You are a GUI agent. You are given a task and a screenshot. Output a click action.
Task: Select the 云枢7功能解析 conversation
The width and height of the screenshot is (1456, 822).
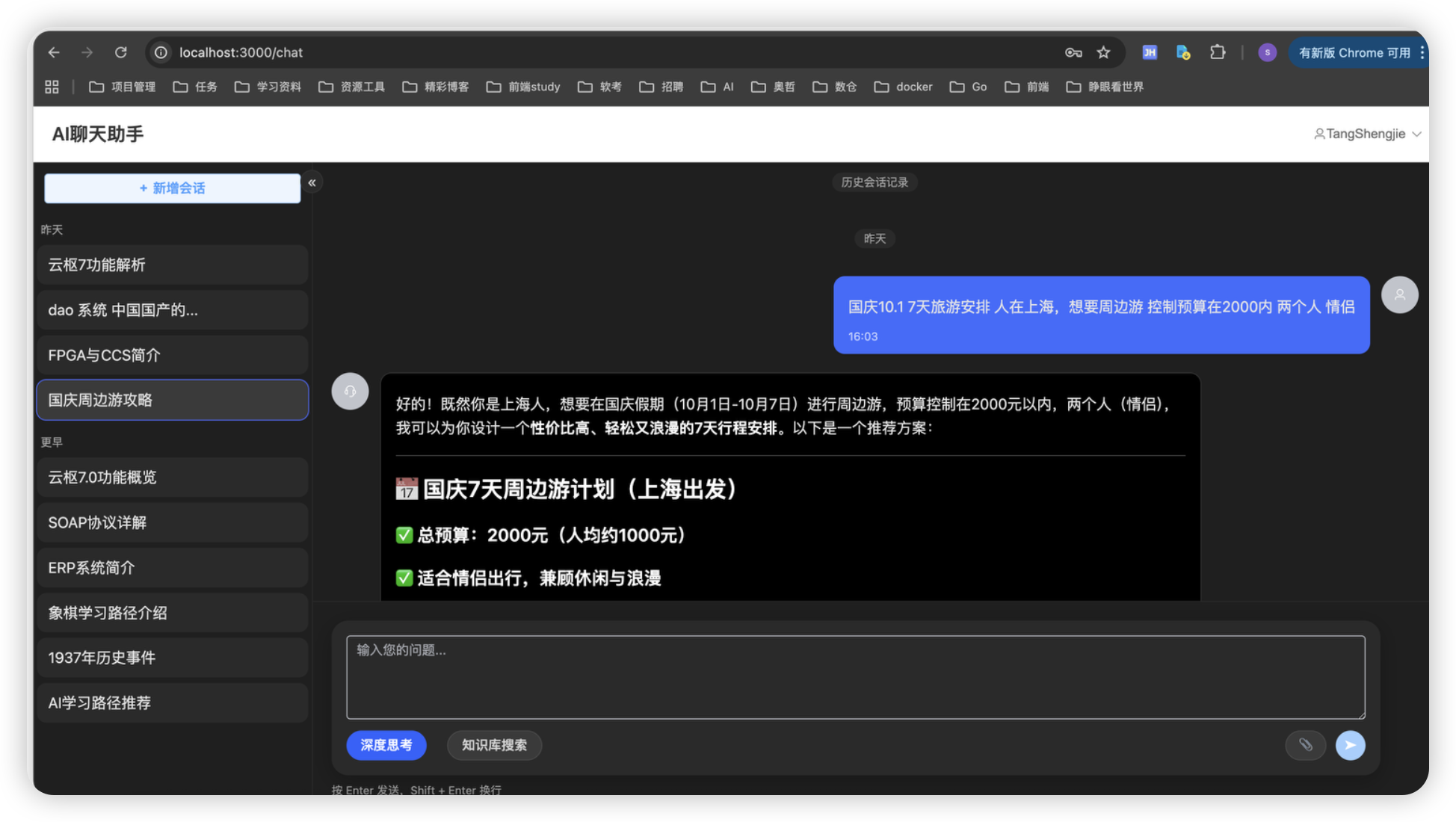click(172, 265)
